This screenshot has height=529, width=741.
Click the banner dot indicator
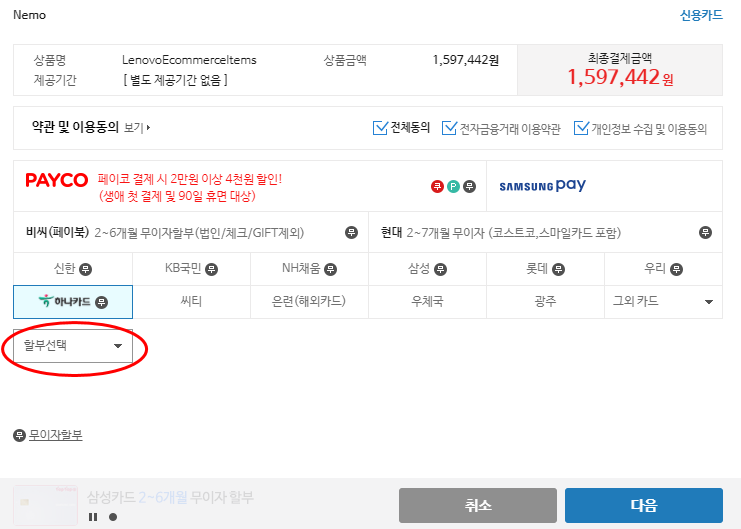113,517
